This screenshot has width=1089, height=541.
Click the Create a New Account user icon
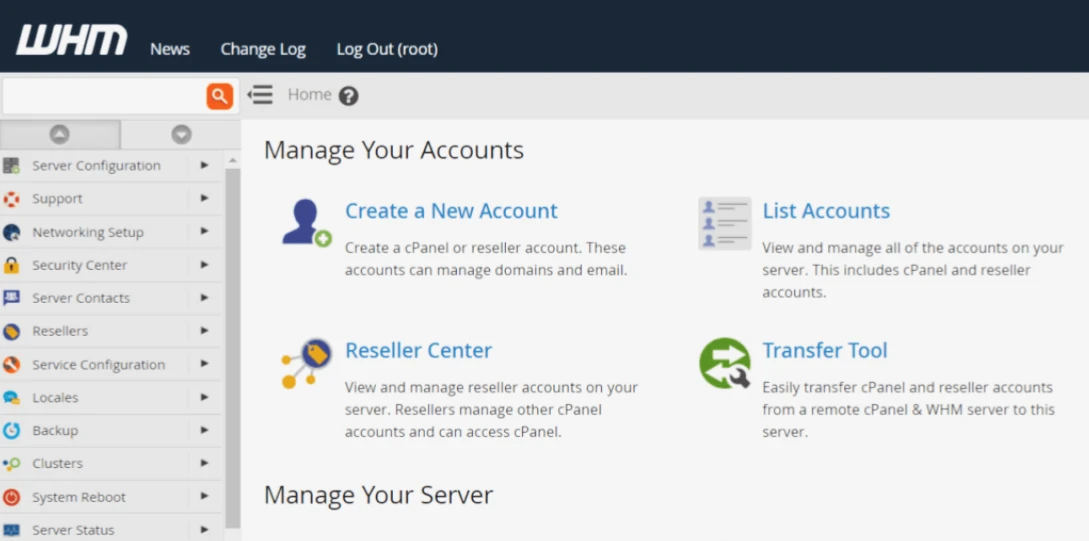coord(306,222)
